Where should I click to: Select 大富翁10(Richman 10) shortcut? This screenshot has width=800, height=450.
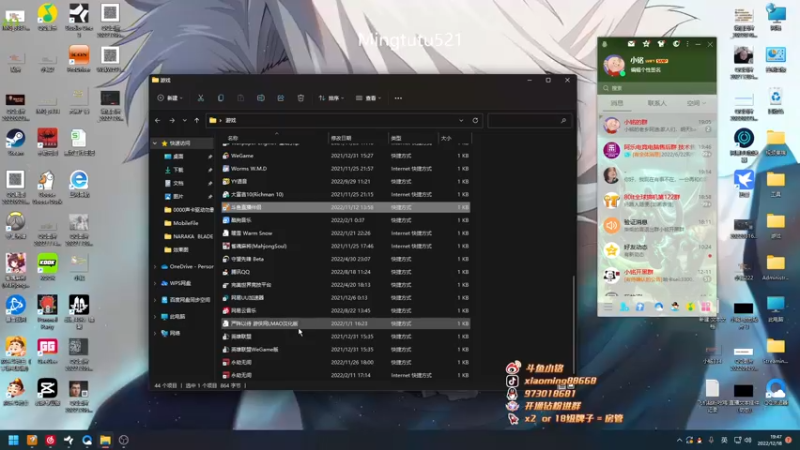click(345, 194)
